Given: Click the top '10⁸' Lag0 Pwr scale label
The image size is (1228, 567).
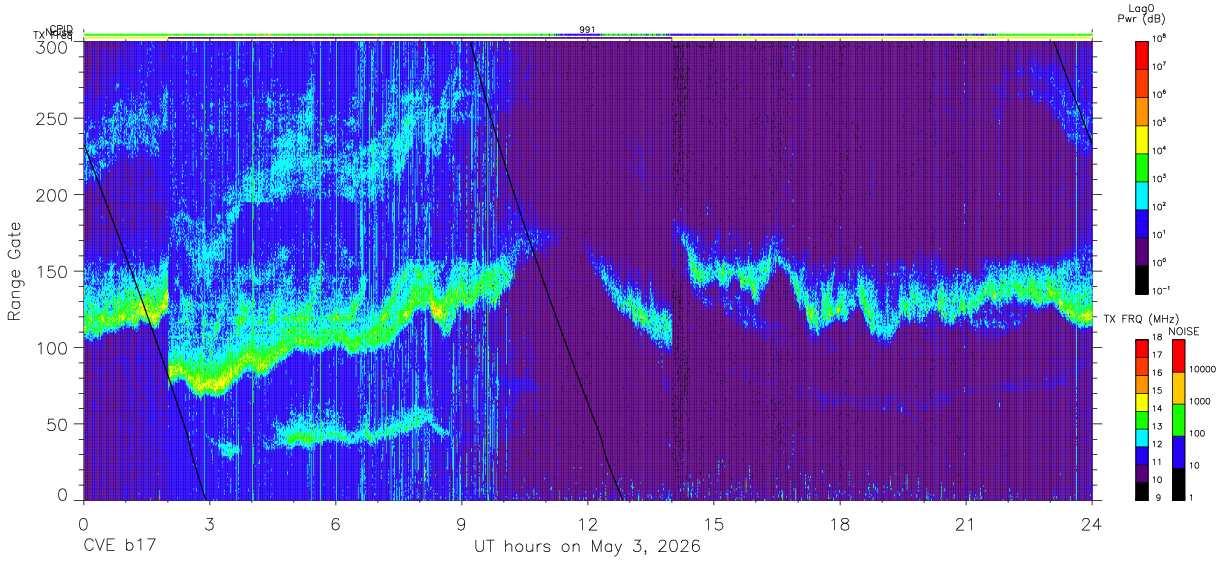Looking at the screenshot, I should pos(1161,39).
